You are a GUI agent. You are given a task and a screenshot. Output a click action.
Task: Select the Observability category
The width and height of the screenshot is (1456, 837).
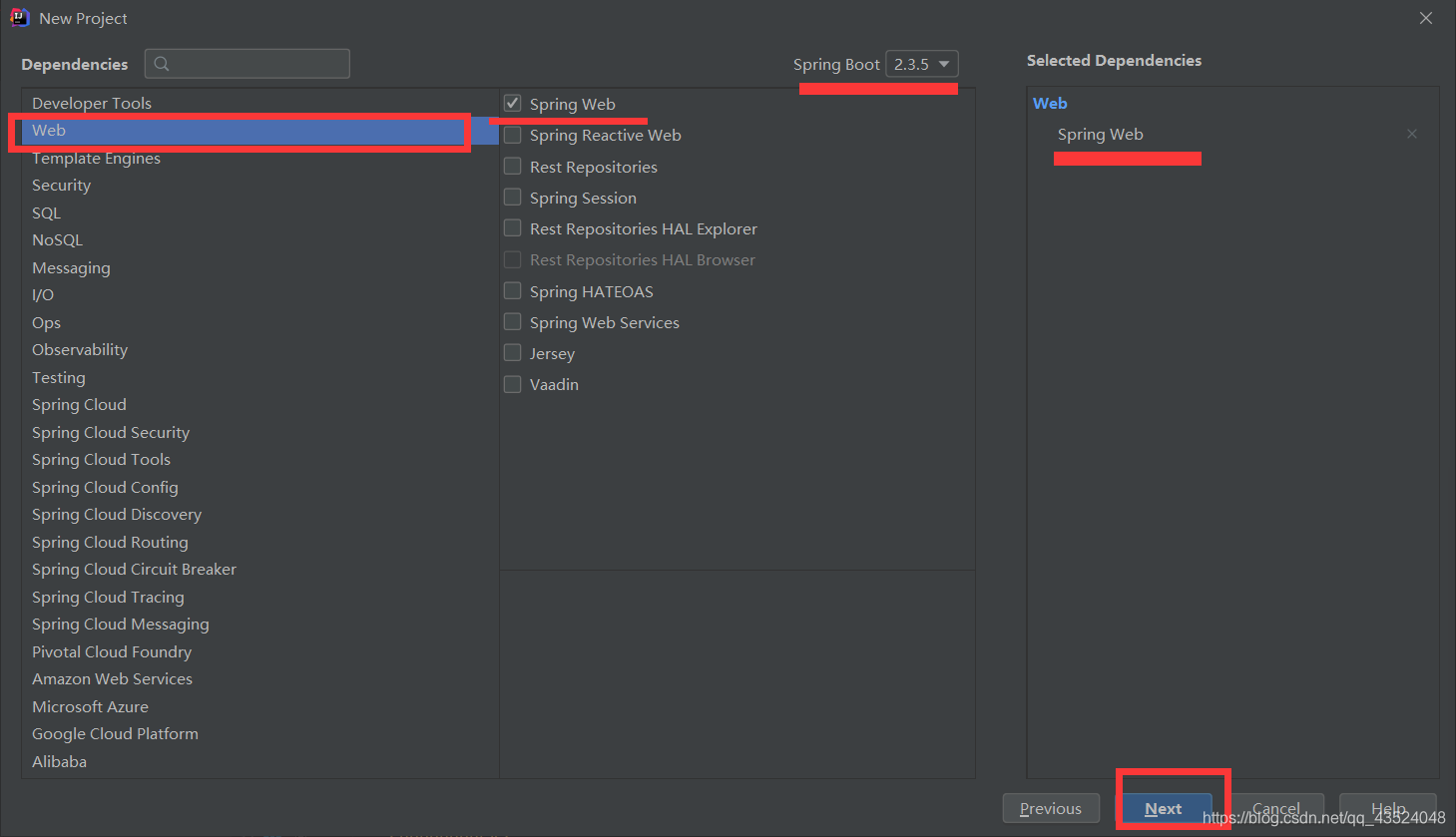pos(260,350)
